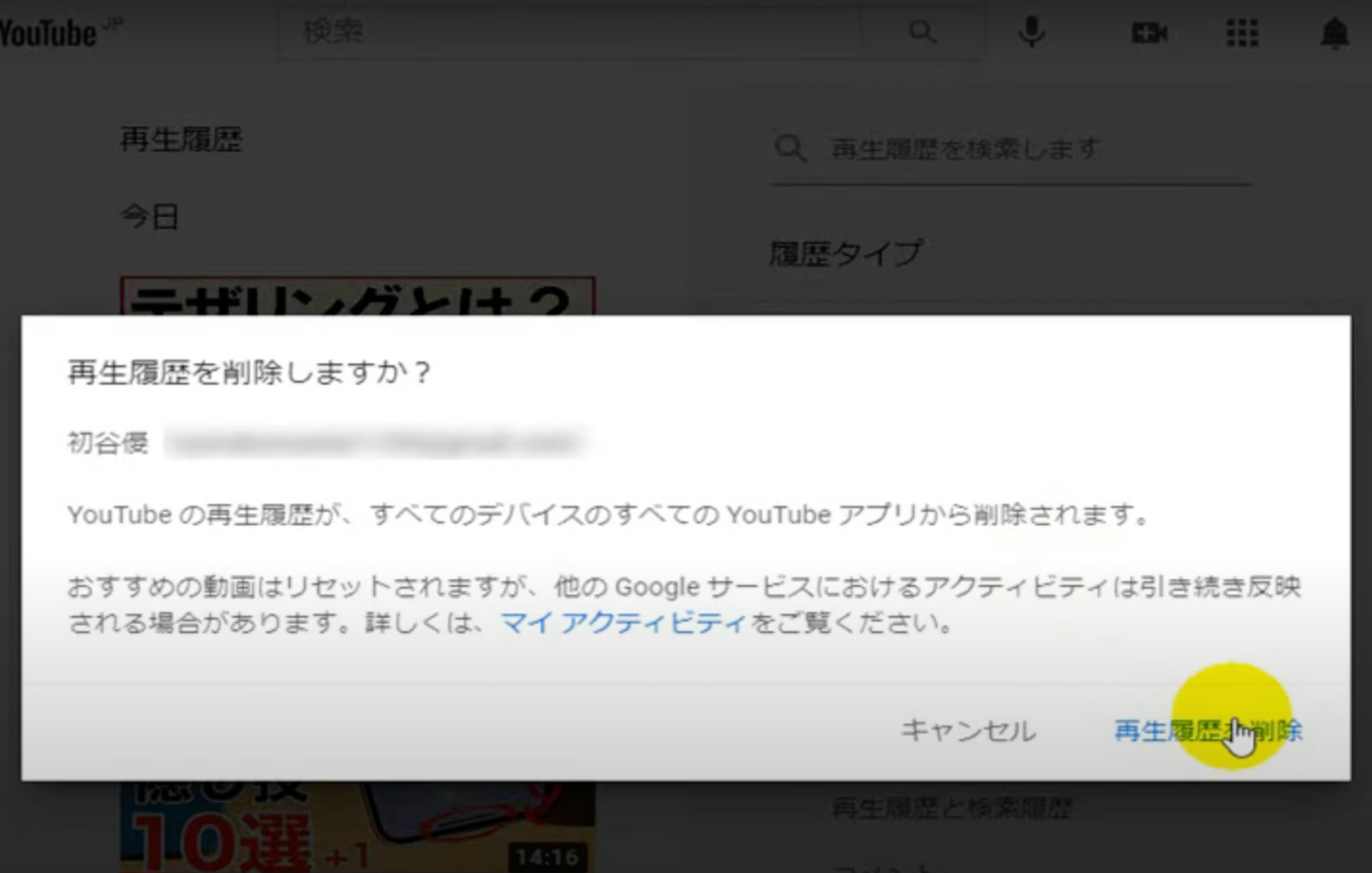Click the YouTube logo

pos(50,33)
